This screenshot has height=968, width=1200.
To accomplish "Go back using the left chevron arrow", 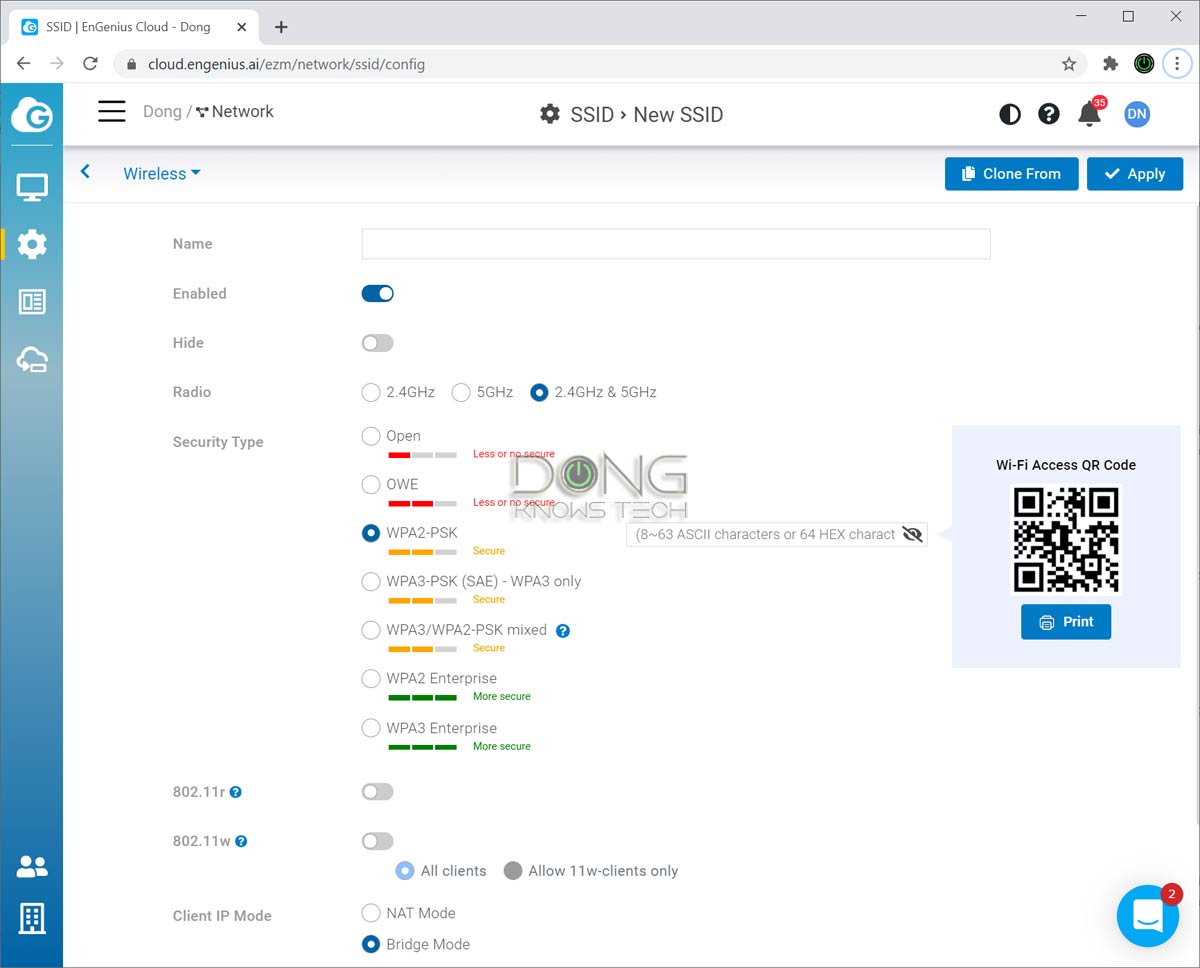I will coord(86,172).
